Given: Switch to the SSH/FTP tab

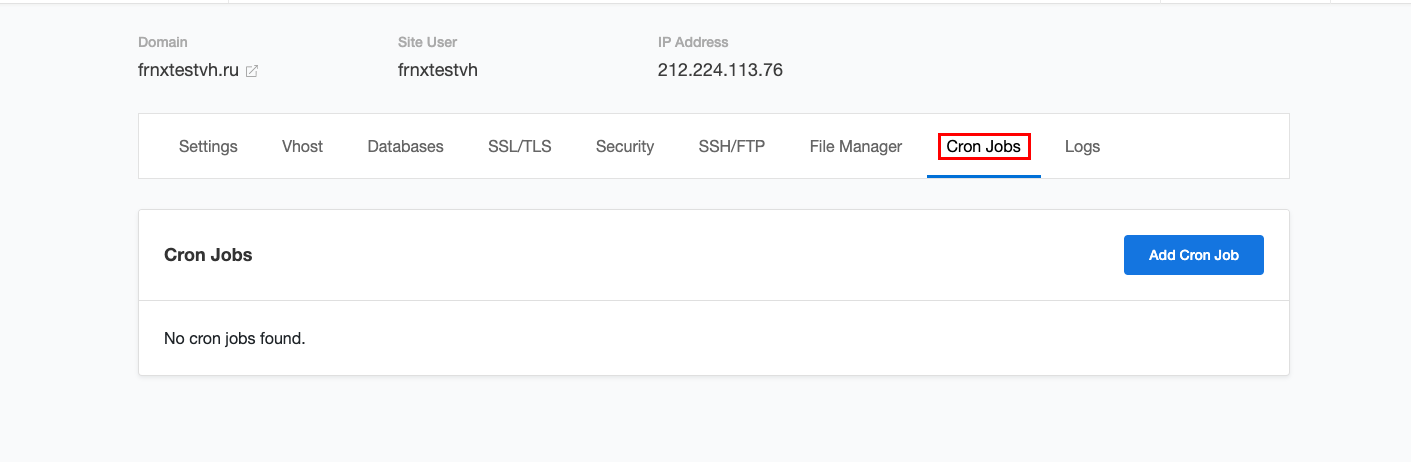Looking at the screenshot, I should tap(731, 146).
